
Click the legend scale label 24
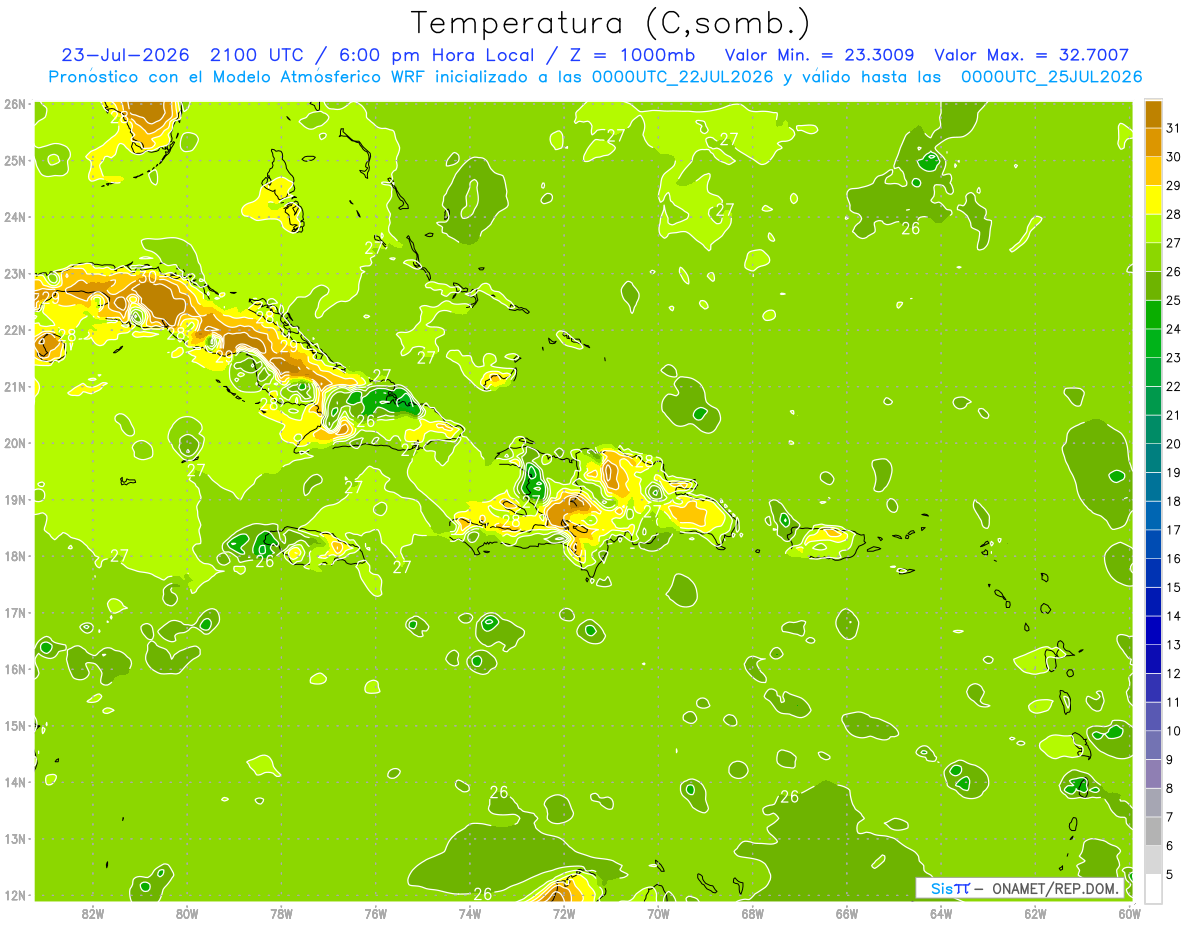[1174, 329]
